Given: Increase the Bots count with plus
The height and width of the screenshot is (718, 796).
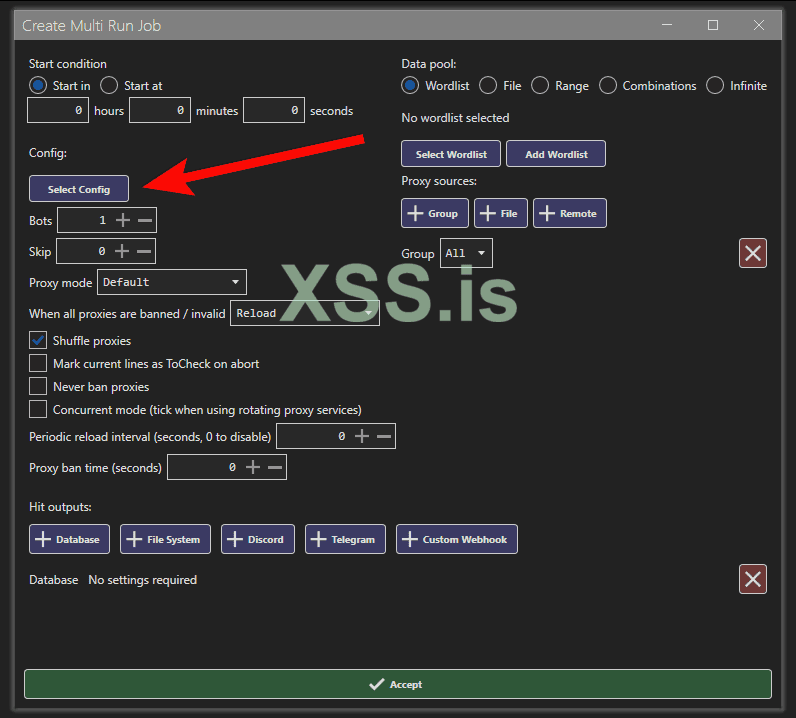Looking at the screenshot, I should [x=123, y=220].
